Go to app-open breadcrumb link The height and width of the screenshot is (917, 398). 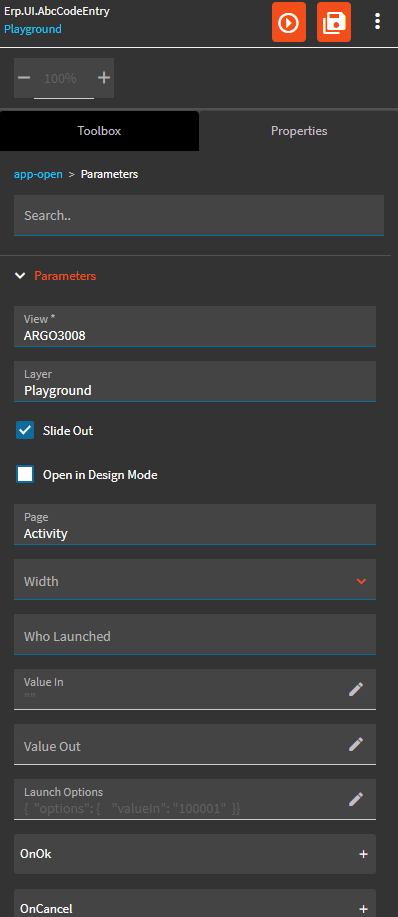[x=38, y=174]
